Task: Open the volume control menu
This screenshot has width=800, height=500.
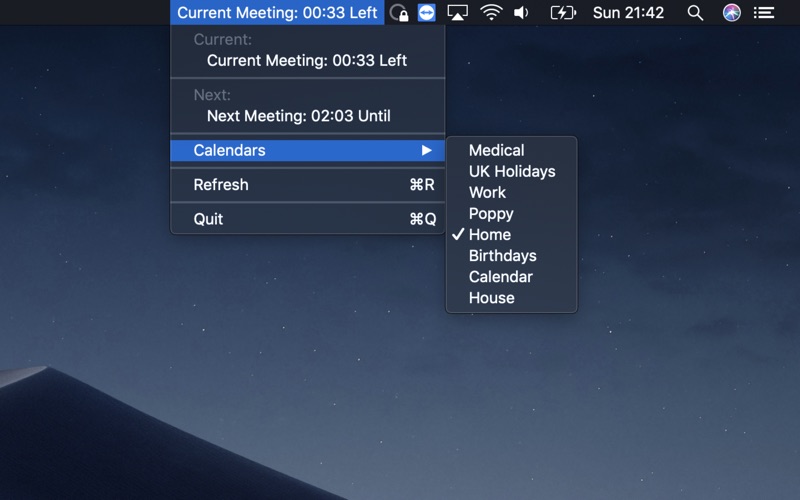Action: coord(521,12)
